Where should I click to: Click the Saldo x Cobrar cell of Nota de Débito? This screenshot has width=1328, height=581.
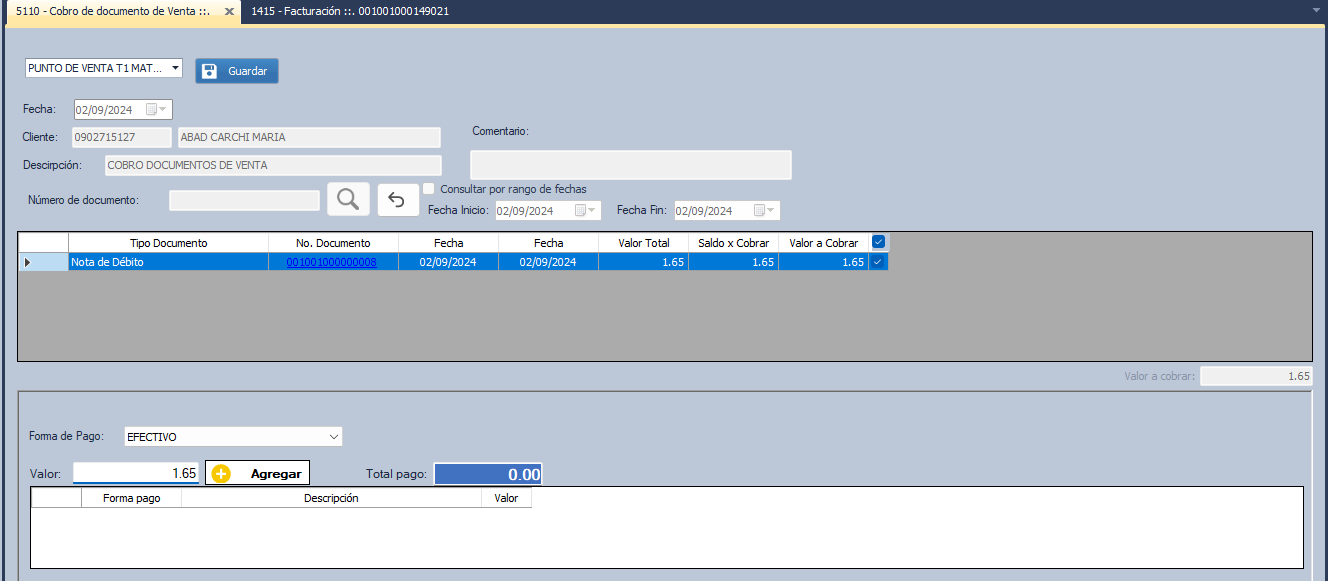point(733,262)
